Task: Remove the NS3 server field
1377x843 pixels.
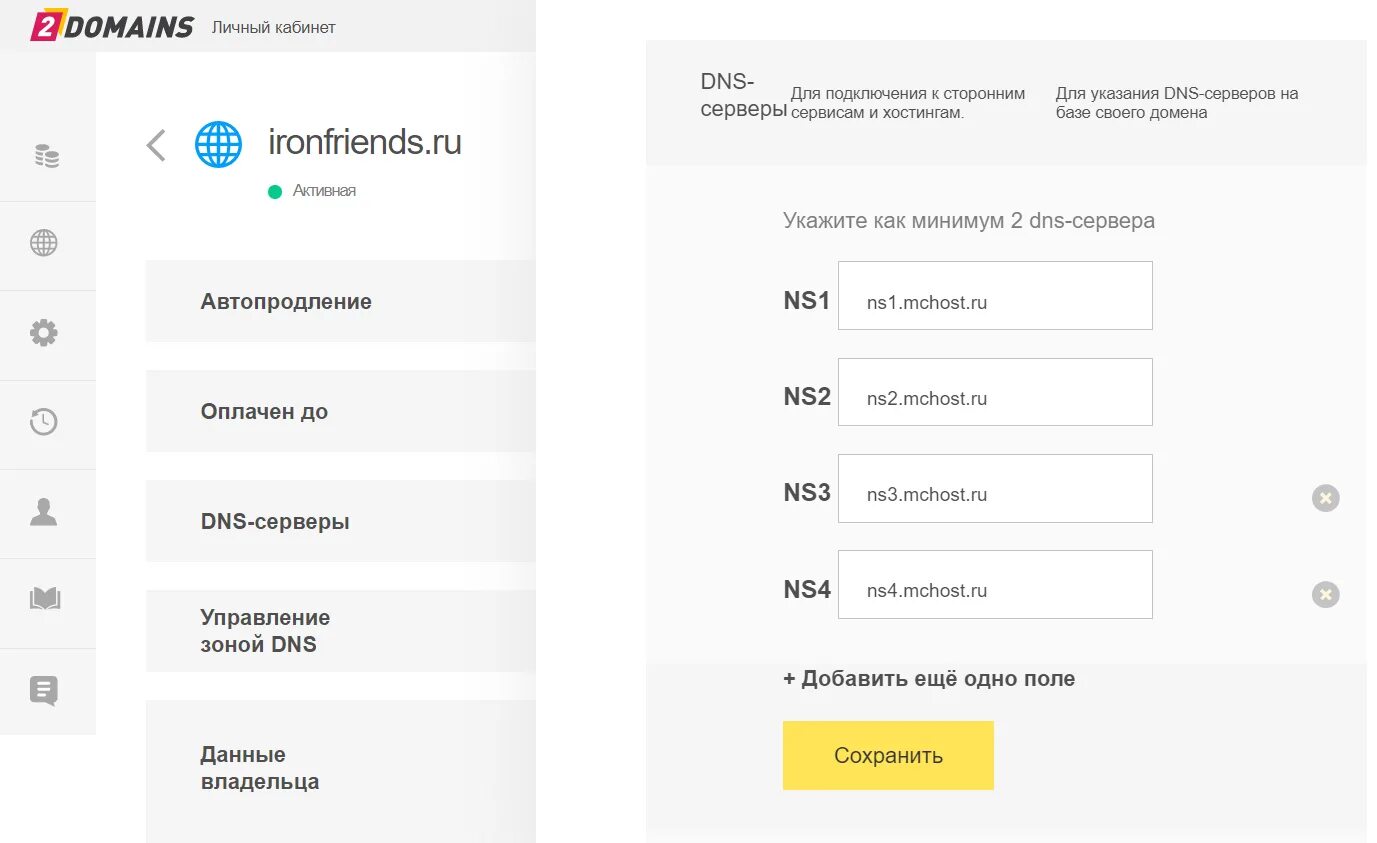Action: coord(1325,497)
